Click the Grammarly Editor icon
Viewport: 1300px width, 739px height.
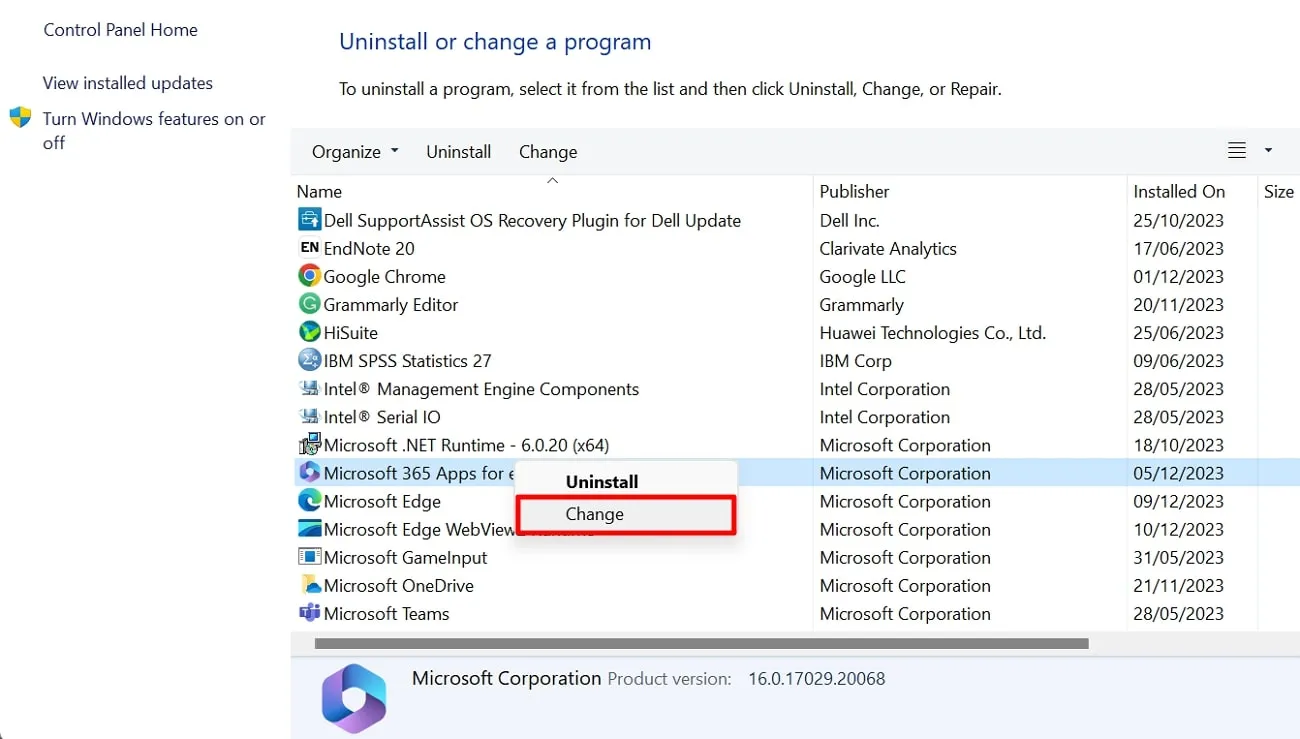pos(308,304)
